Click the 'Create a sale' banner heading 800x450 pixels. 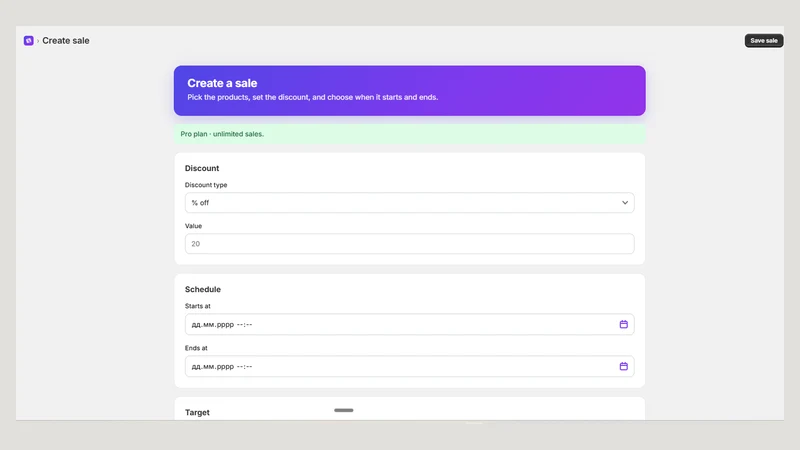tap(222, 83)
